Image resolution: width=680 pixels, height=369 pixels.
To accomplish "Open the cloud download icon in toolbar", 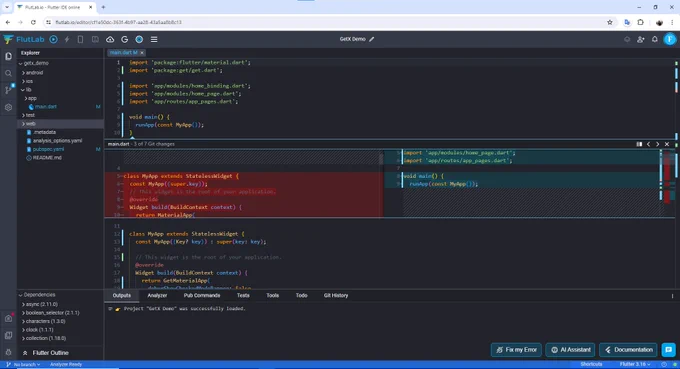I will click(110, 39).
